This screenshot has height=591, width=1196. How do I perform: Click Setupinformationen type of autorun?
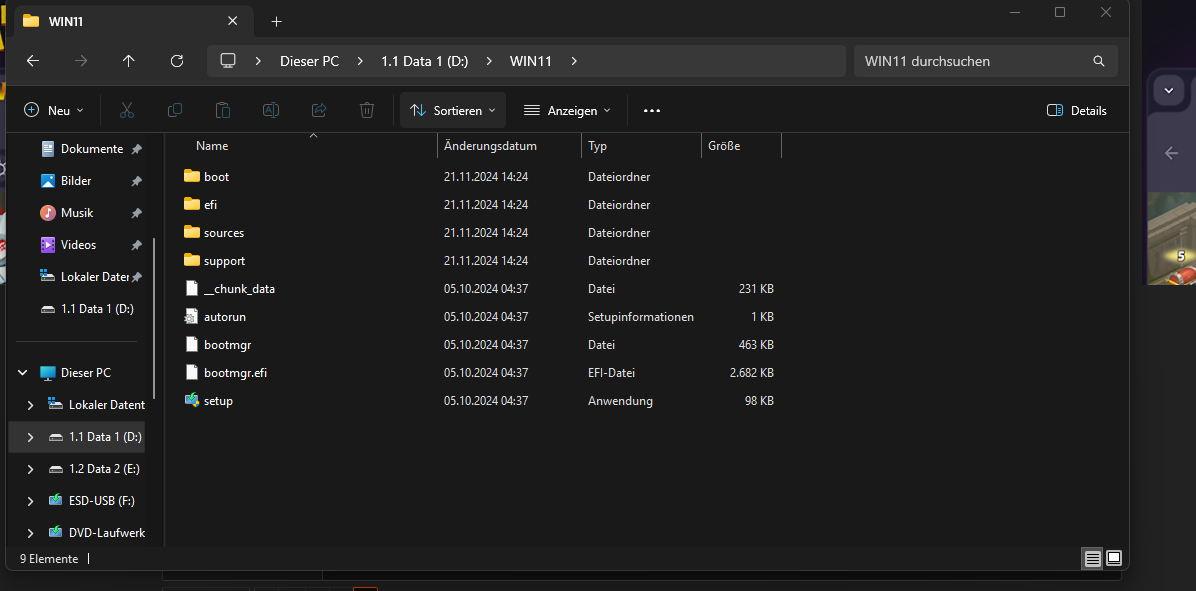(641, 316)
